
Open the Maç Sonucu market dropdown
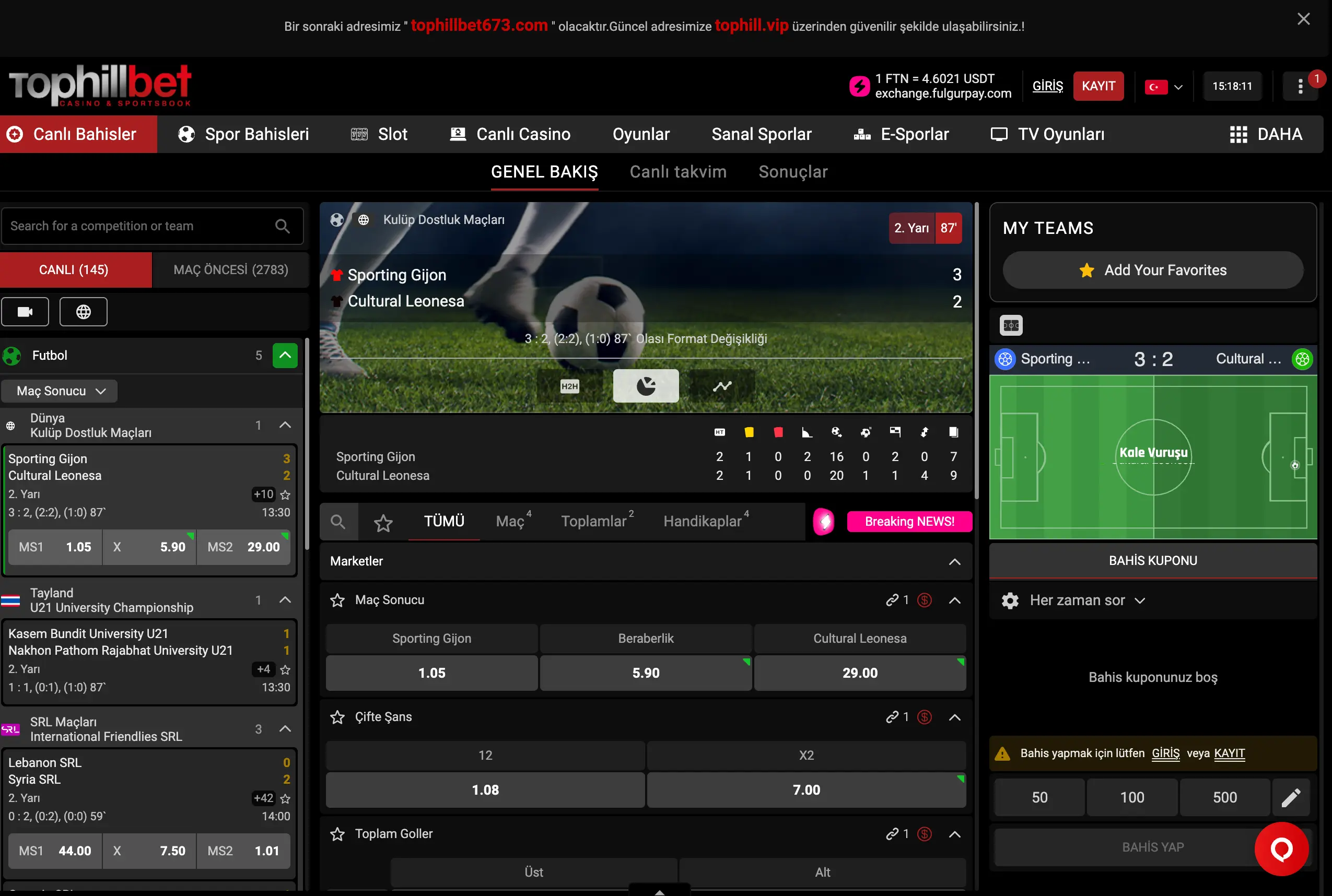coord(60,391)
